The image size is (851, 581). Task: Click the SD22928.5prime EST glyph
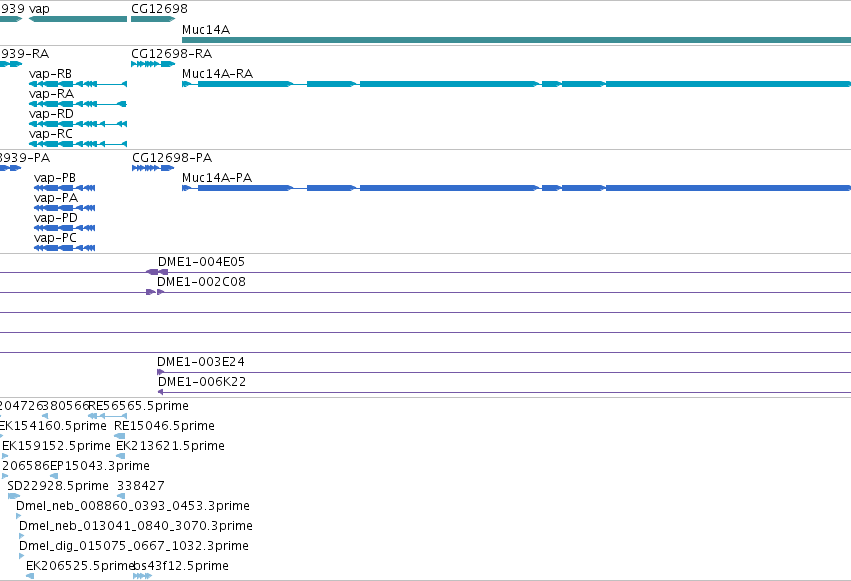(14, 496)
